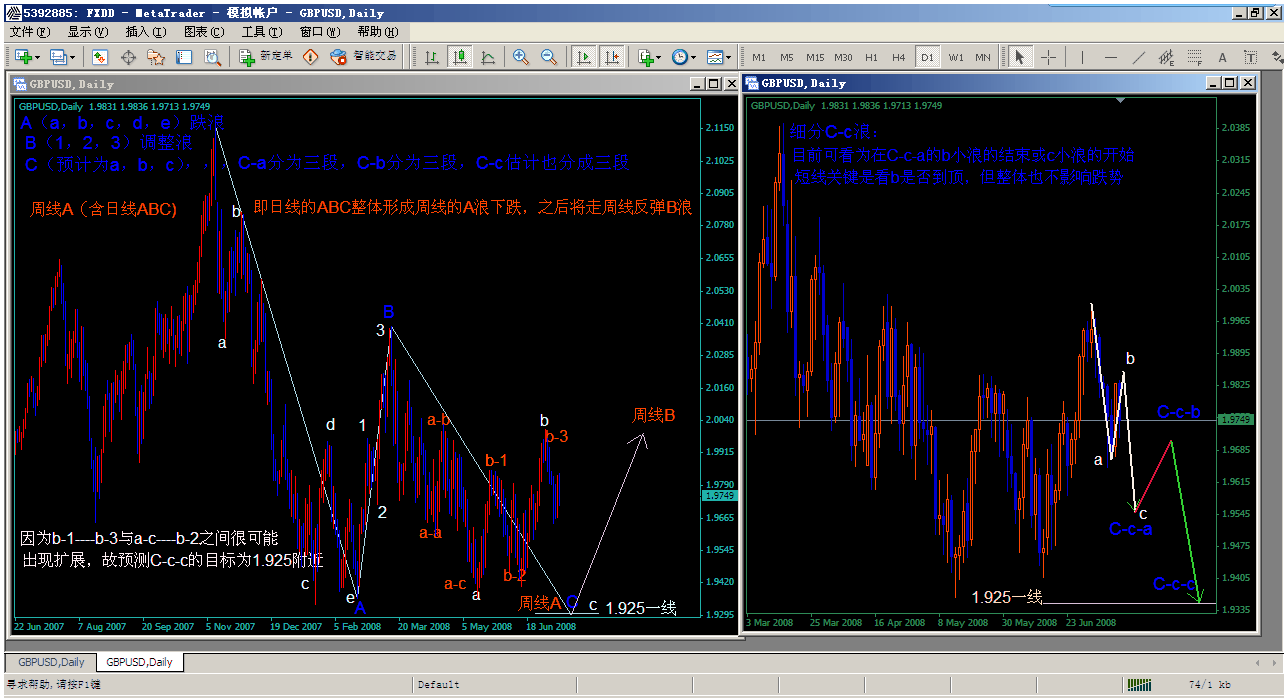Switch chart to candlesticks type
Screen dimensions: 1288x698
[x=460, y=57]
